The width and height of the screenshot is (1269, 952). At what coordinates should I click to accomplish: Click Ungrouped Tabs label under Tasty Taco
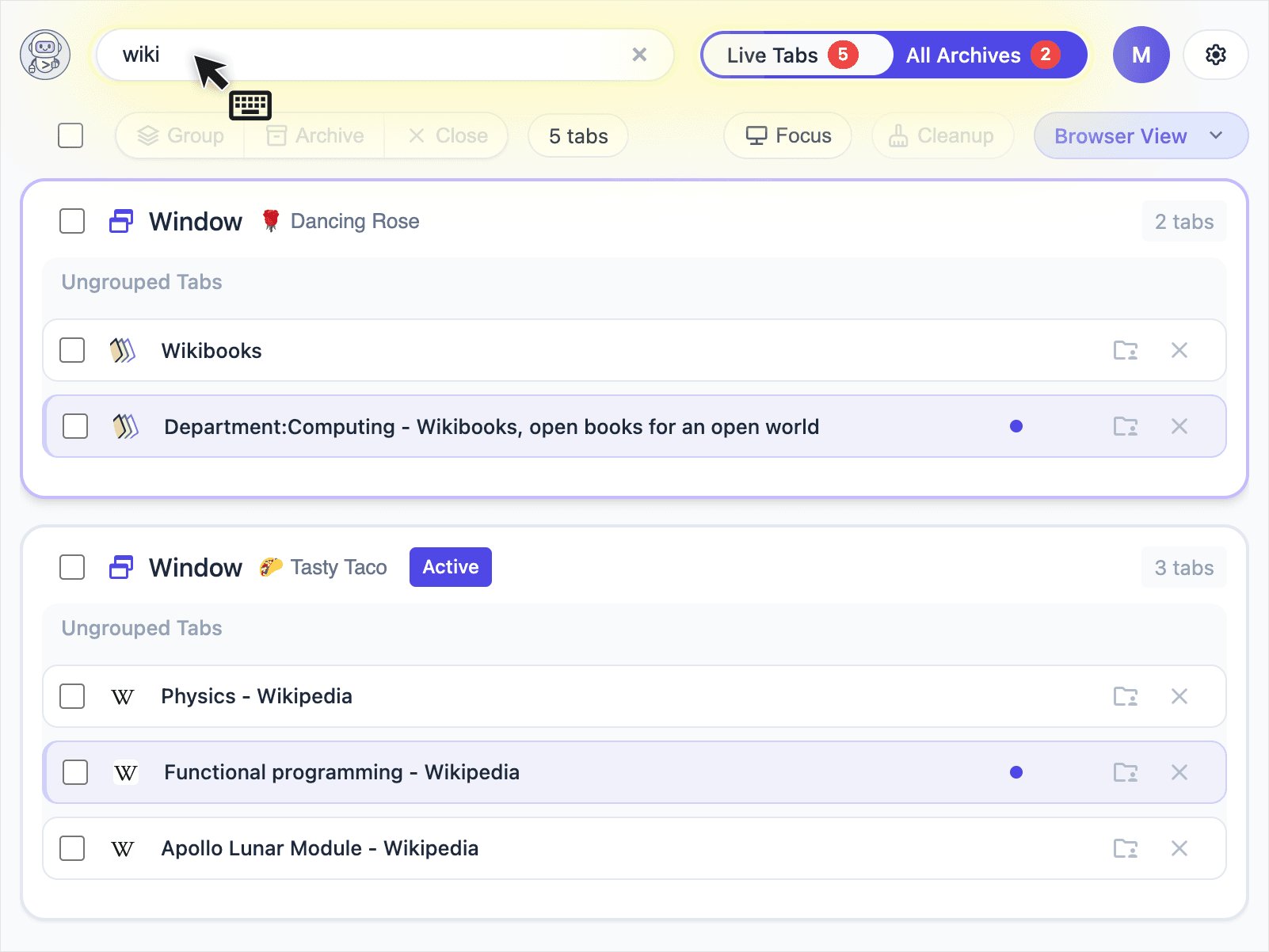(142, 628)
